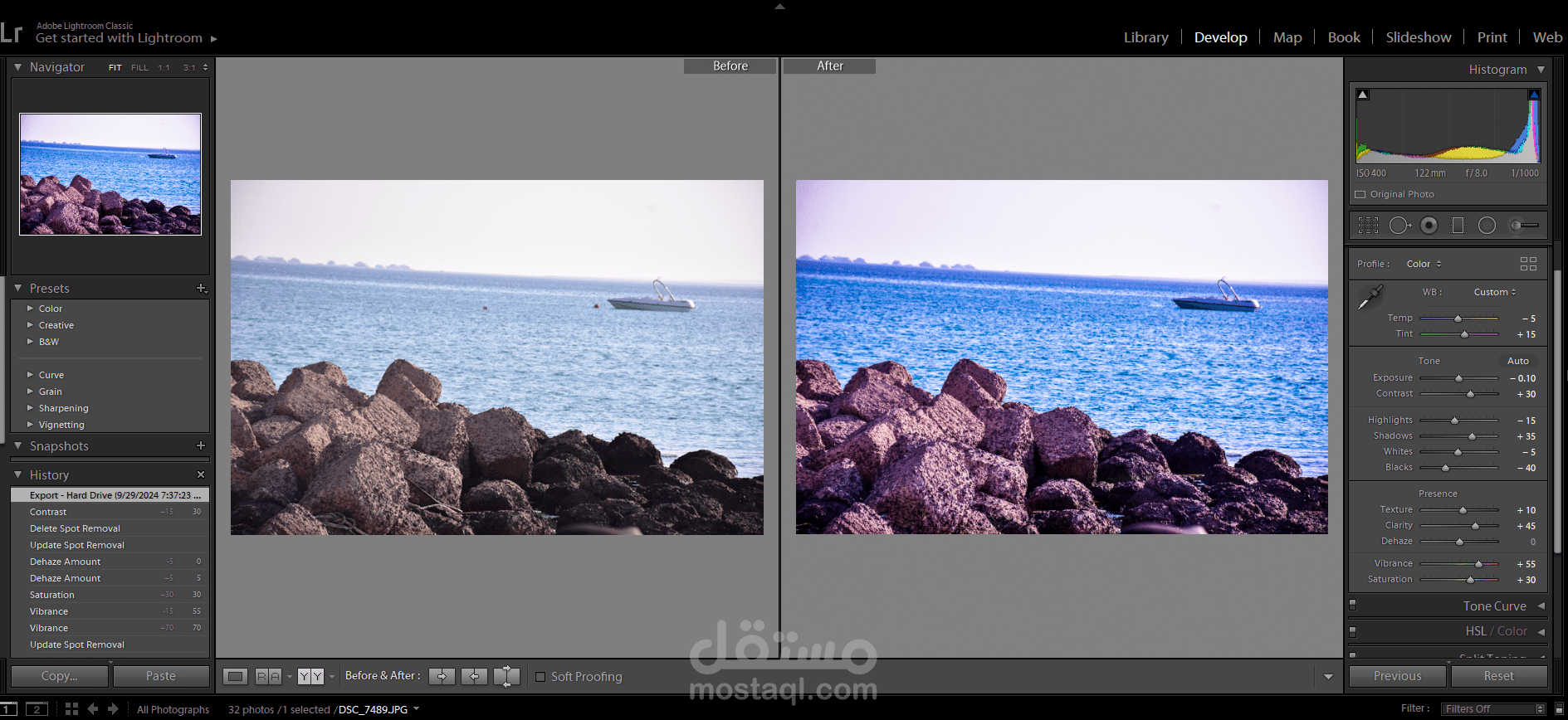Open the Profile Color dropdown
This screenshot has height=720, width=1568.
(x=1424, y=264)
